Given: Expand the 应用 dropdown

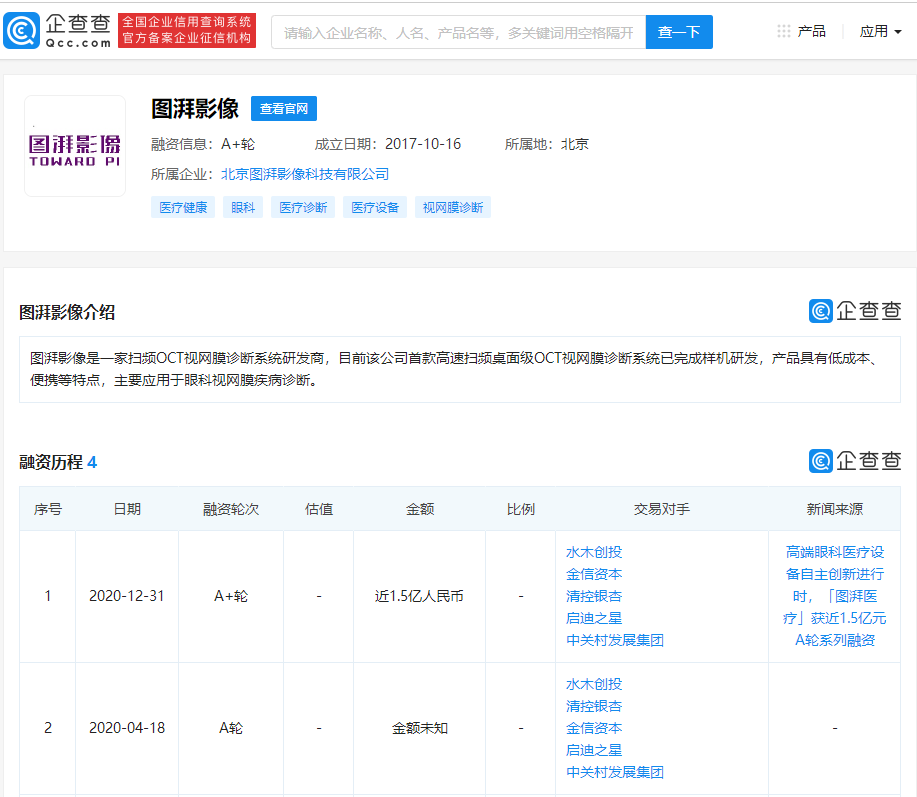Looking at the screenshot, I should click(x=880, y=32).
